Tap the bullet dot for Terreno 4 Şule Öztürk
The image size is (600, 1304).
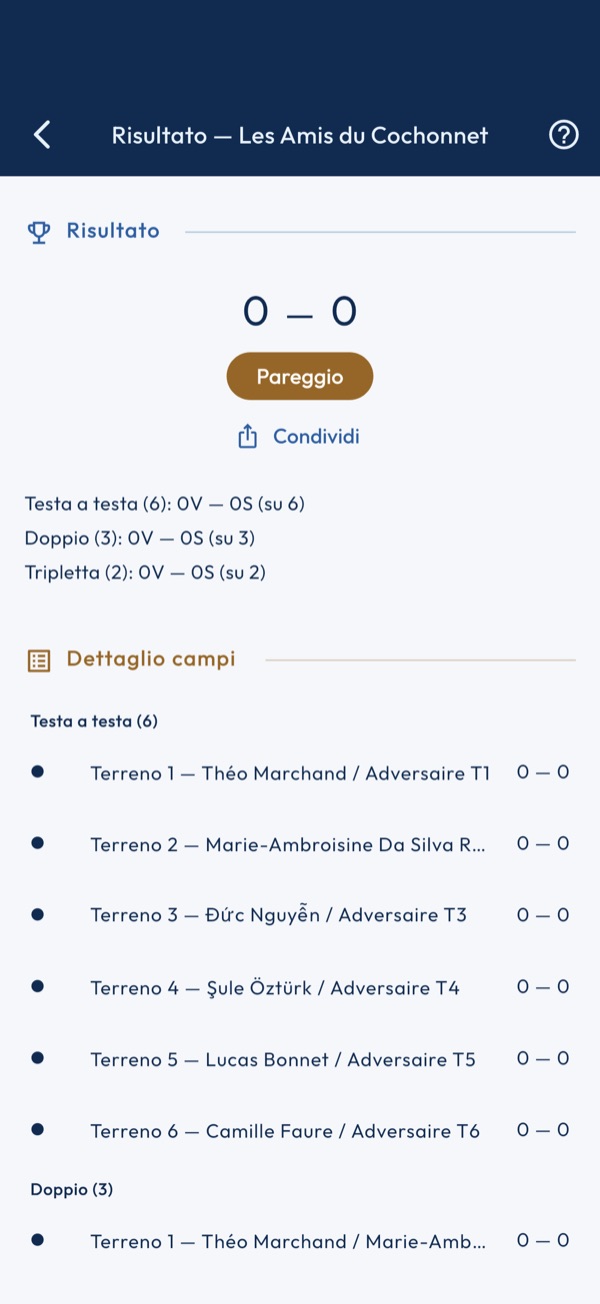[37, 987]
